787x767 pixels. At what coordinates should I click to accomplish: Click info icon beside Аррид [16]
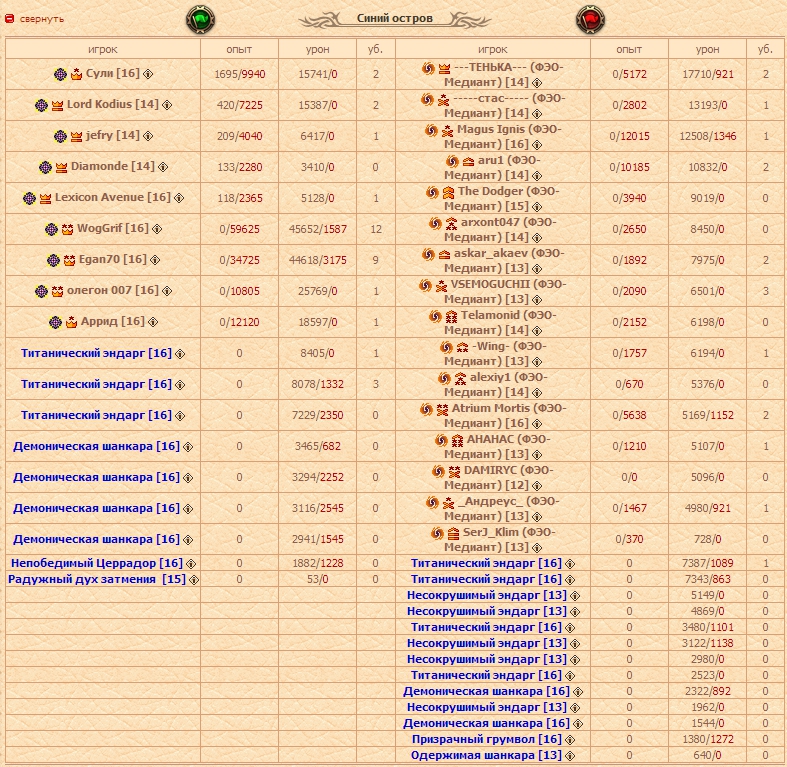(x=153, y=322)
